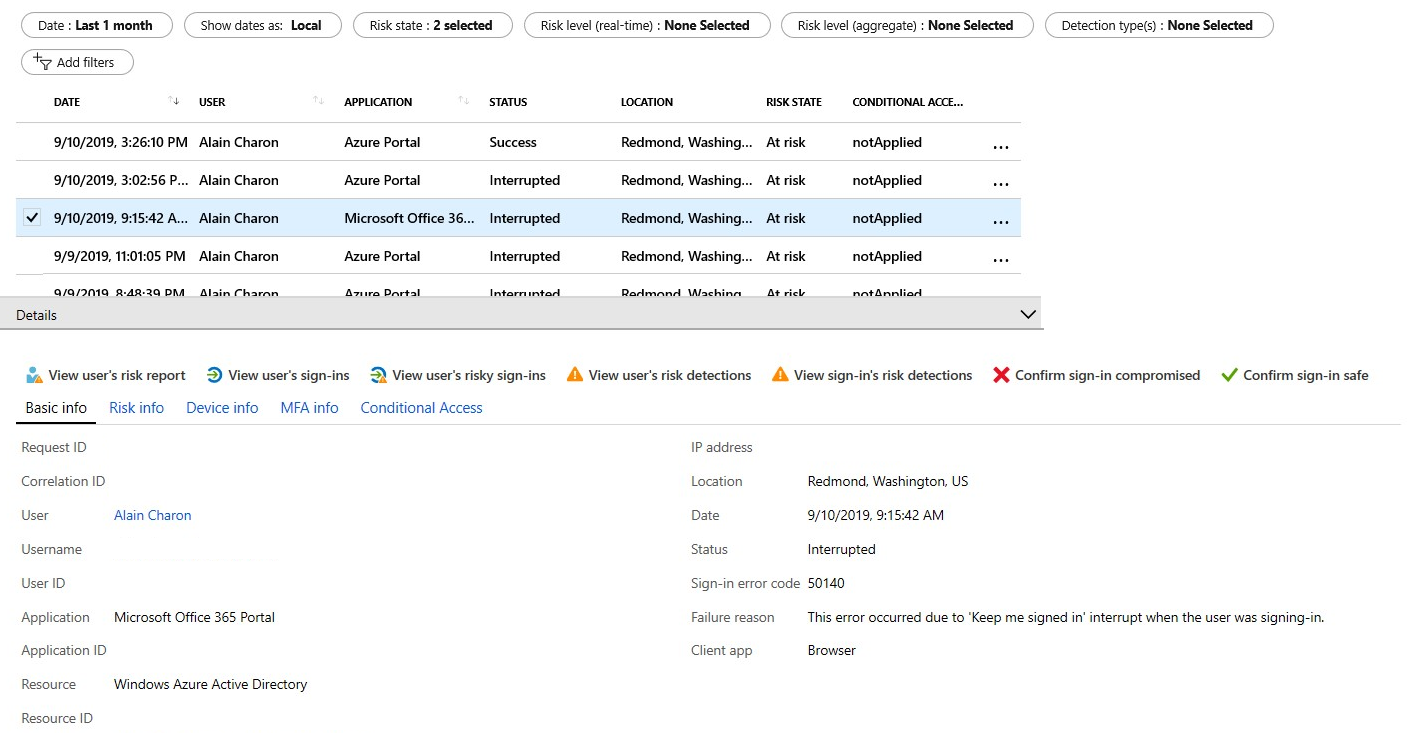Open the Risk level (aggregate) filter
This screenshot has width=1407, height=733.
tap(907, 25)
